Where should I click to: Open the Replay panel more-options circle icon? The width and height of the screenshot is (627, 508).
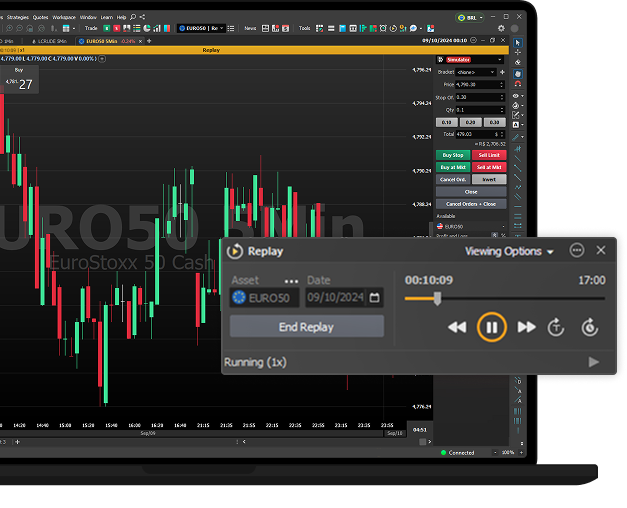tap(577, 250)
